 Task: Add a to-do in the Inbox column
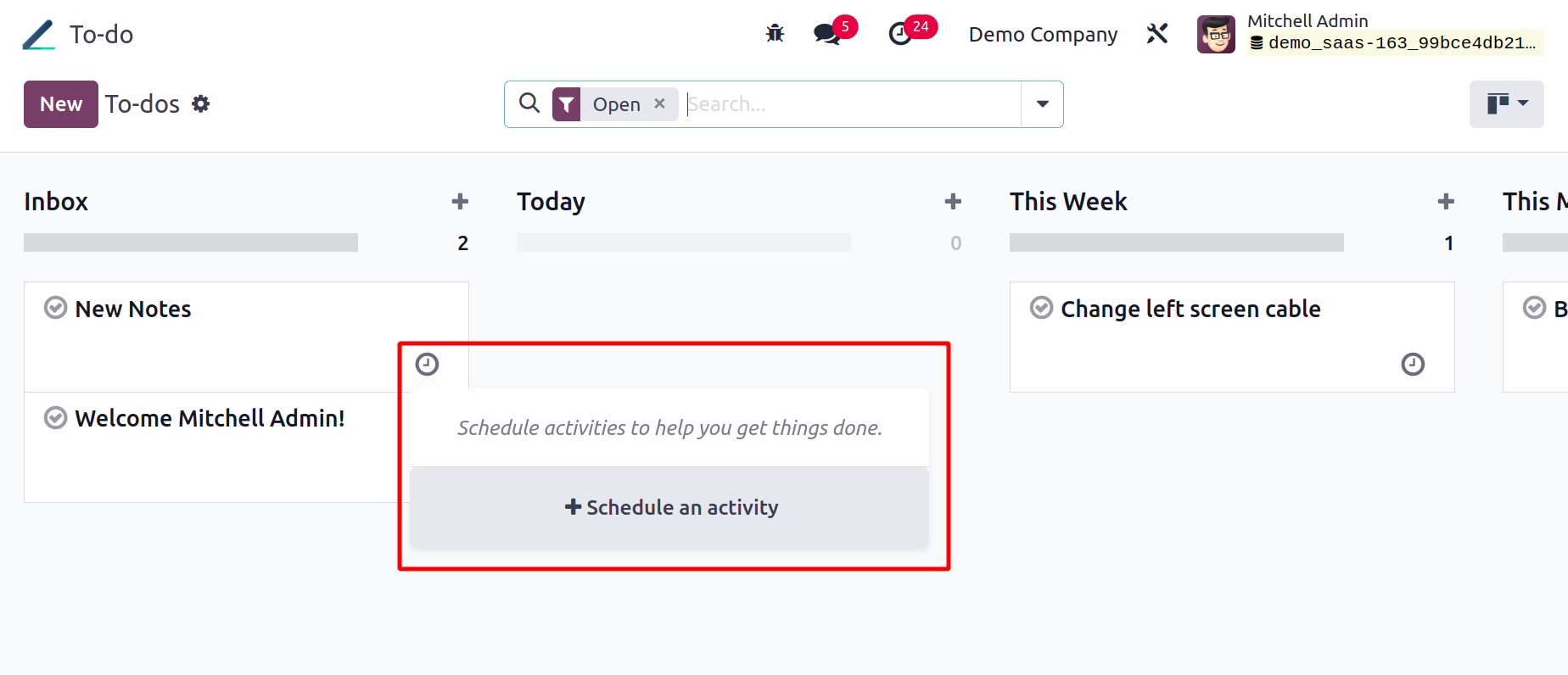(x=460, y=201)
